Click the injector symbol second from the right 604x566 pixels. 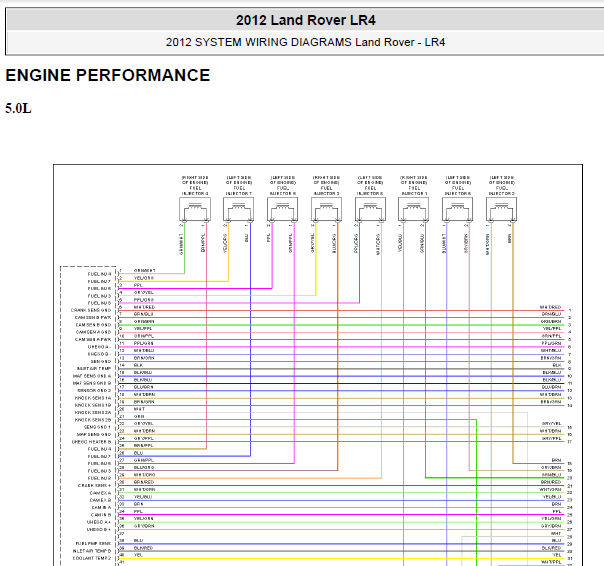coord(458,209)
